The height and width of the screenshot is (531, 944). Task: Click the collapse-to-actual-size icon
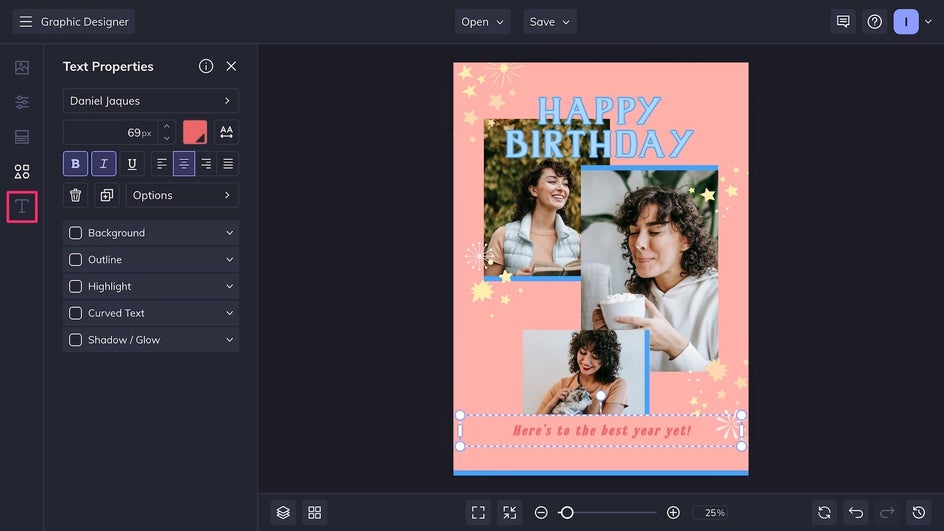(510, 512)
